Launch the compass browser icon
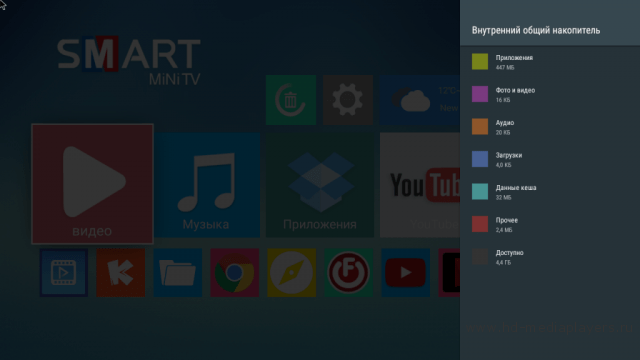The height and width of the screenshot is (360, 640). 291,272
